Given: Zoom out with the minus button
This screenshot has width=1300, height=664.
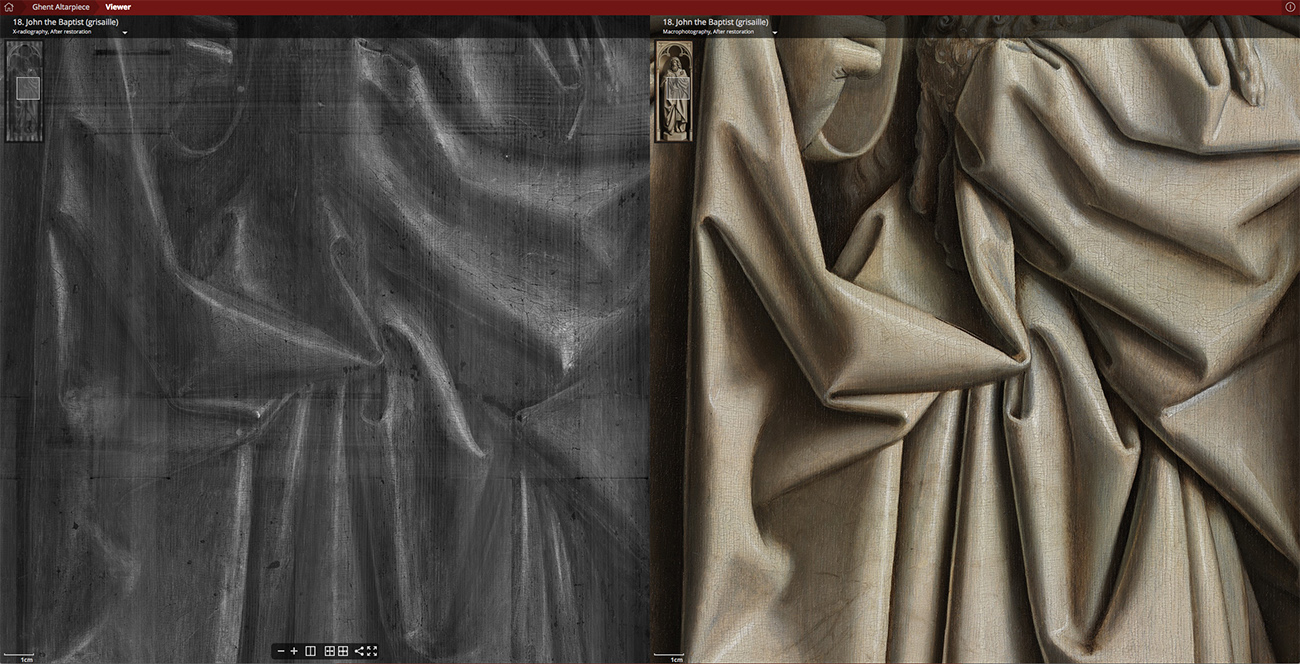Looking at the screenshot, I should [x=281, y=651].
